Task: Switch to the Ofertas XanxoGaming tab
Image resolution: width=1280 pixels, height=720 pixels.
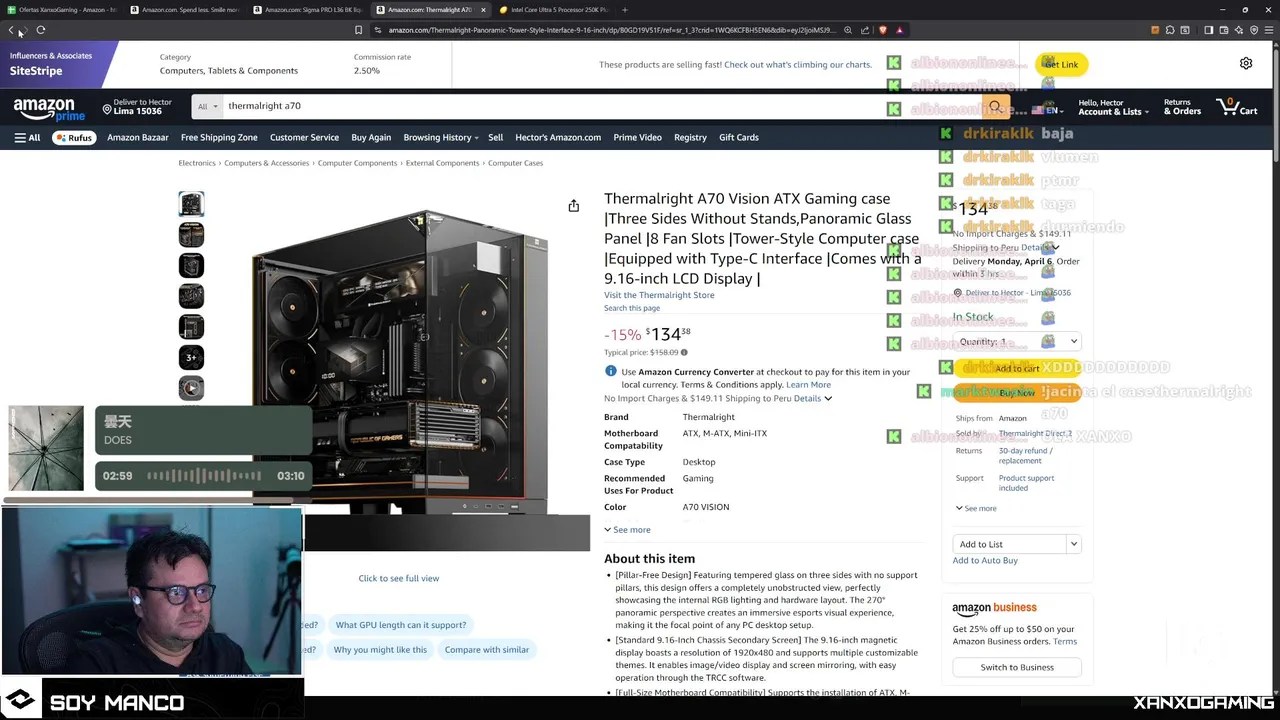Action: pyautogui.click(x=62, y=9)
